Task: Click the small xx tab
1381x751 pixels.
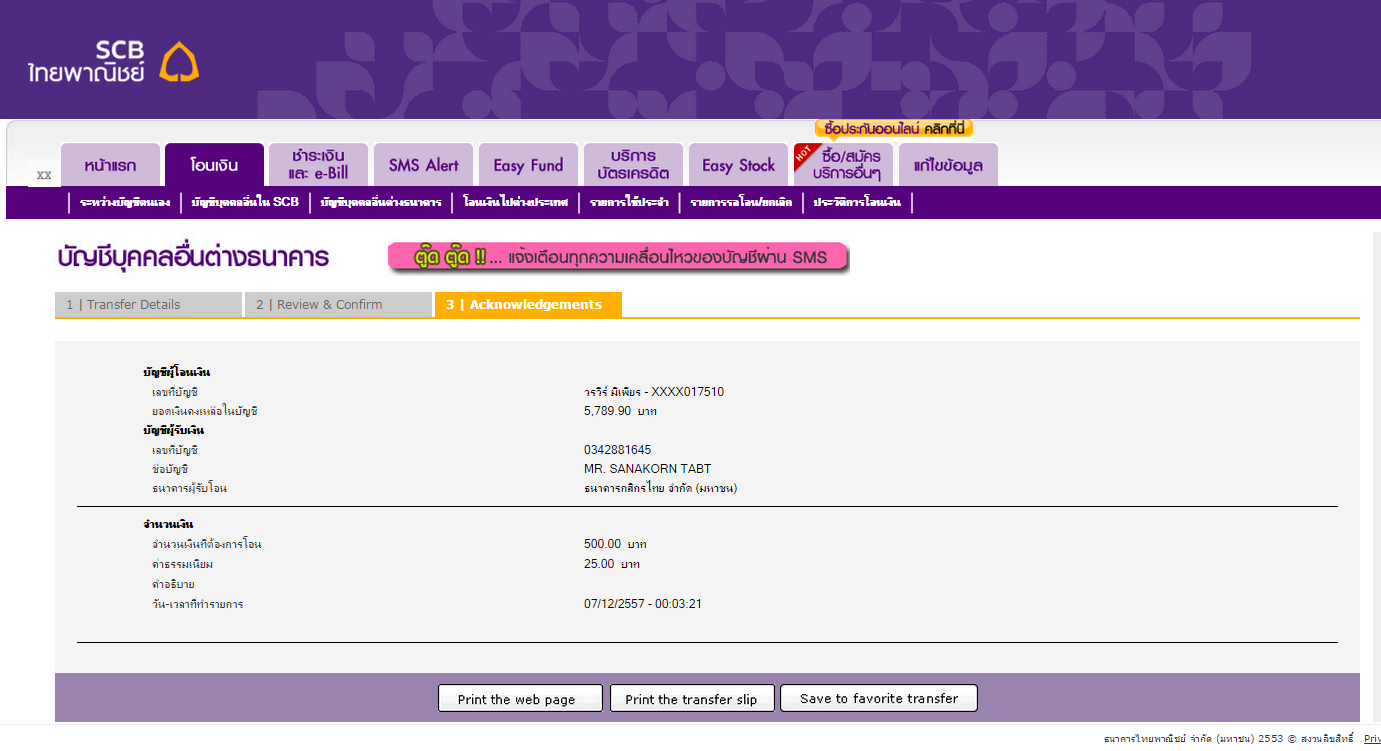Action: coord(43,174)
